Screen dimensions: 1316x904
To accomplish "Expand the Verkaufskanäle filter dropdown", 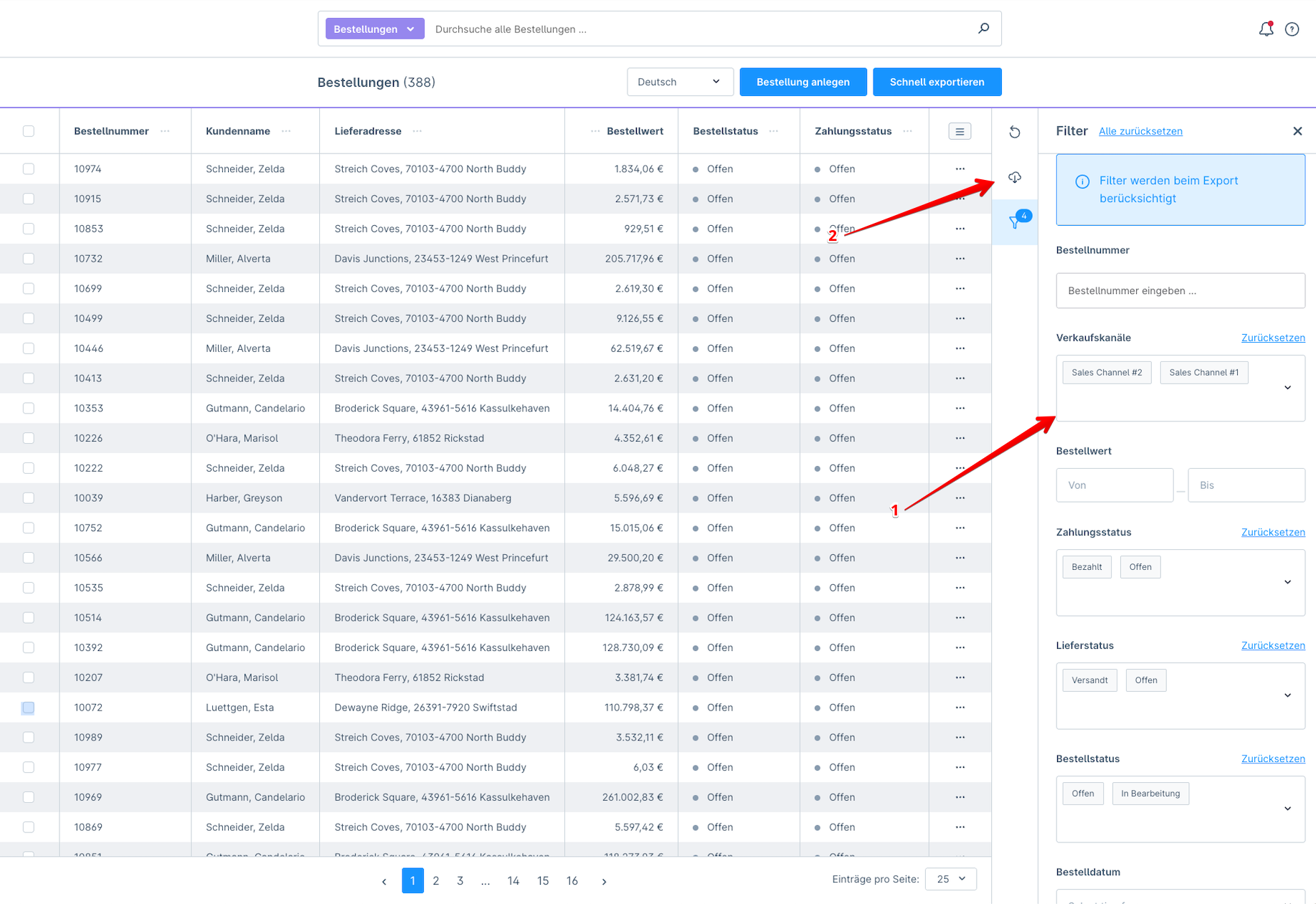I will pyautogui.click(x=1287, y=388).
